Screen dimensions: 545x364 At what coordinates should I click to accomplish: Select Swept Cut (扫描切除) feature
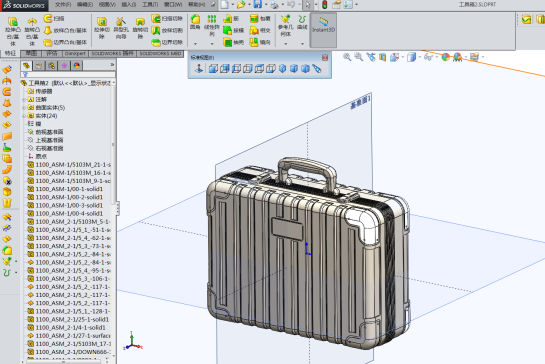pyautogui.click(x=167, y=18)
